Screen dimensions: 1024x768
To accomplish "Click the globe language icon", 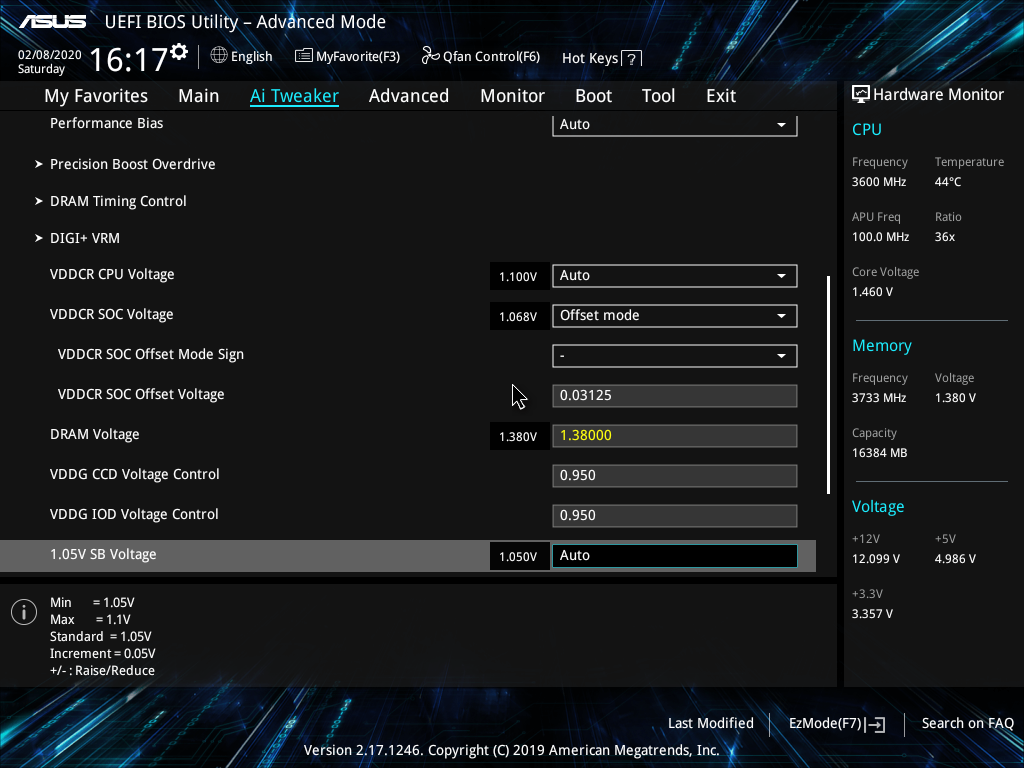I will 219,56.
